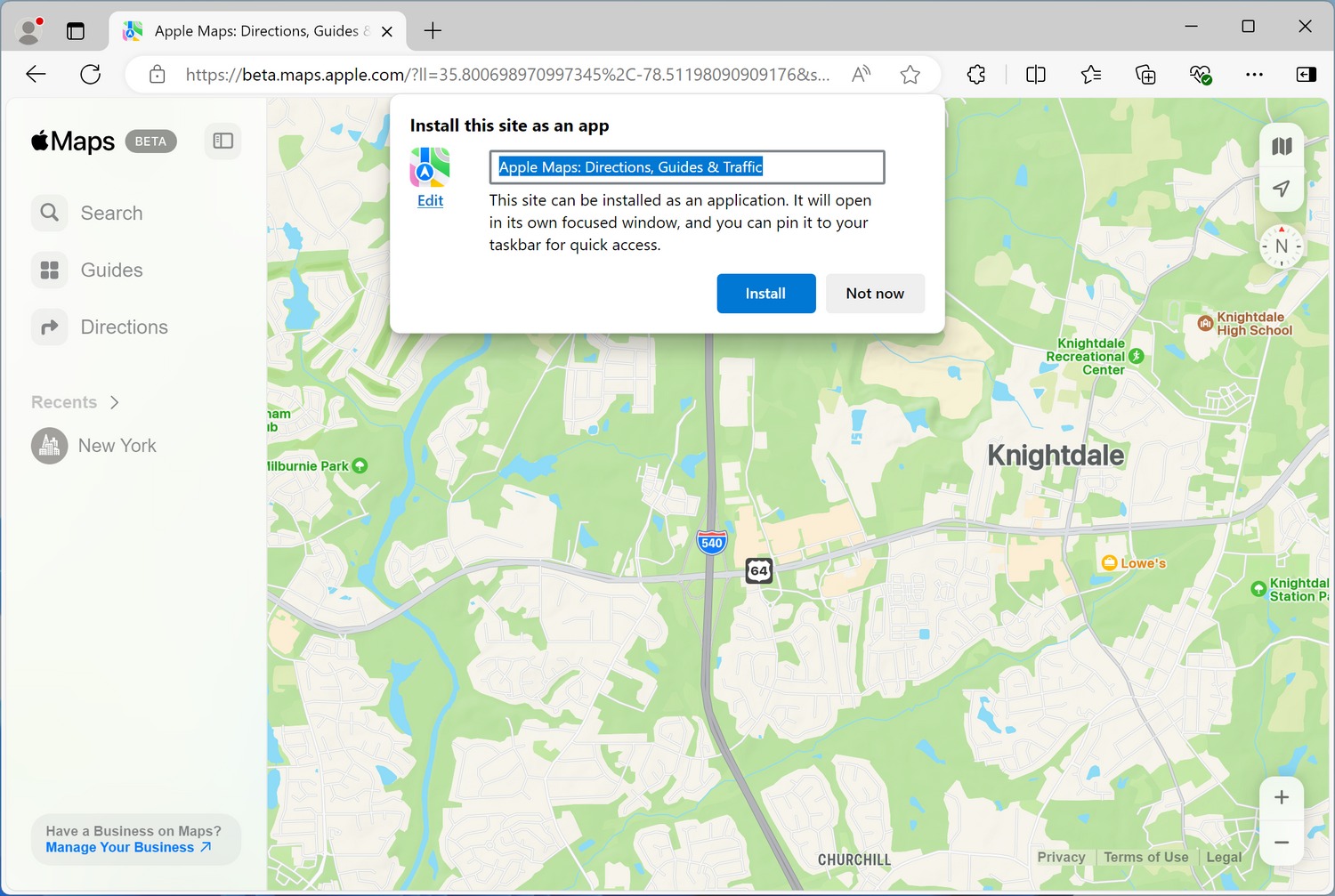
Task: Open Read aloud from address bar
Action: 861,75
